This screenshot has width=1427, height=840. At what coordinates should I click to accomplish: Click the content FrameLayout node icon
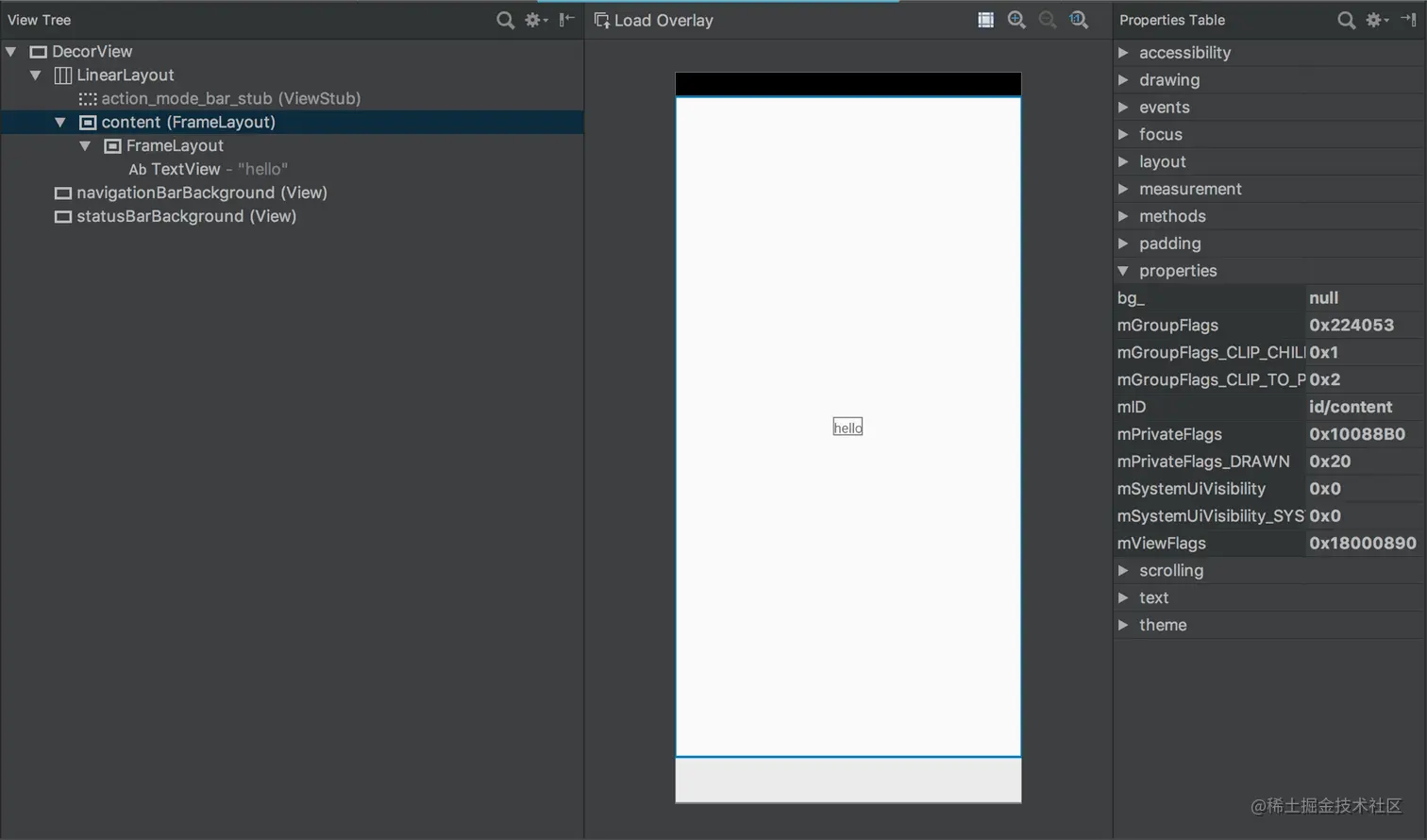click(x=88, y=122)
